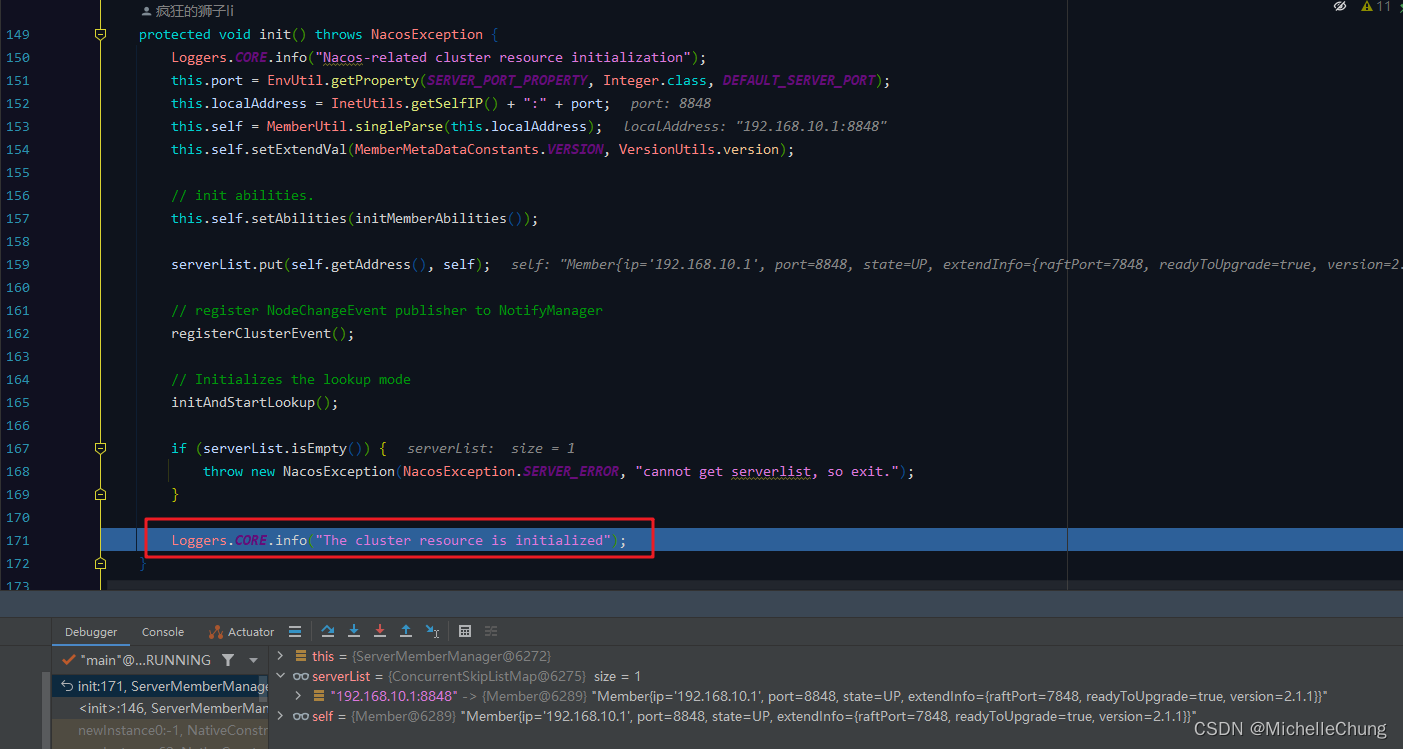
Task: Click line number 149 in gutter
Action: (x=18, y=34)
